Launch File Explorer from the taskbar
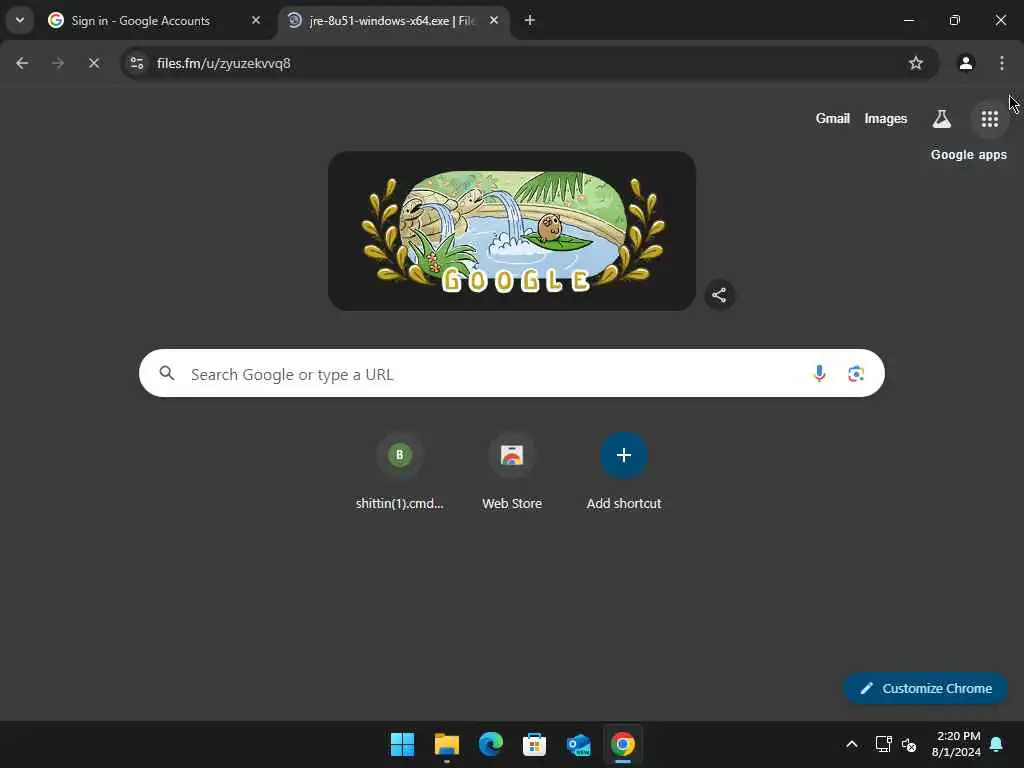This screenshot has width=1024, height=768. coord(447,744)
